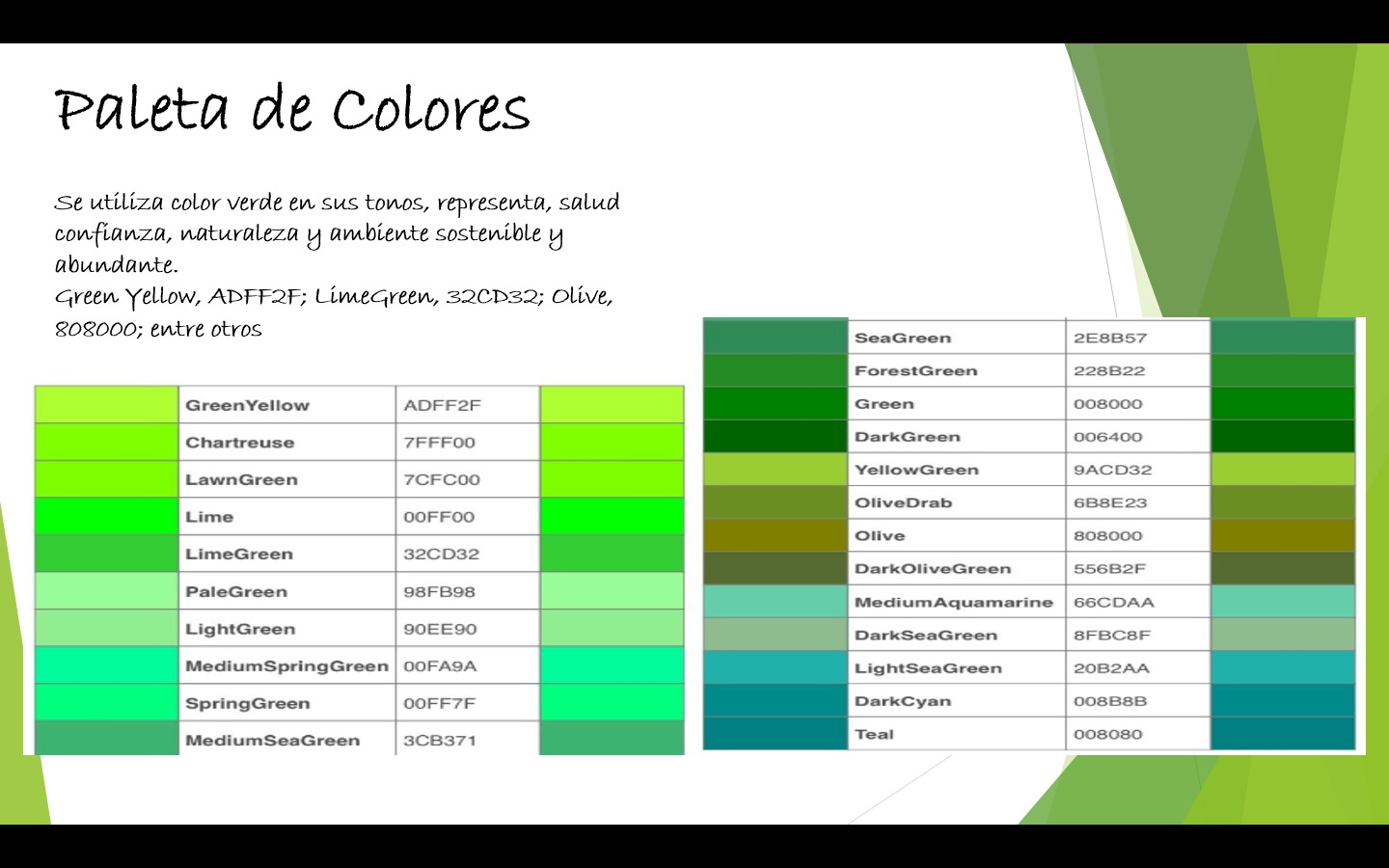Viewport: 1389px width, 868px height.
Task: Select the 'MediumAquamarine' name cell
Action: pos(957,602)
